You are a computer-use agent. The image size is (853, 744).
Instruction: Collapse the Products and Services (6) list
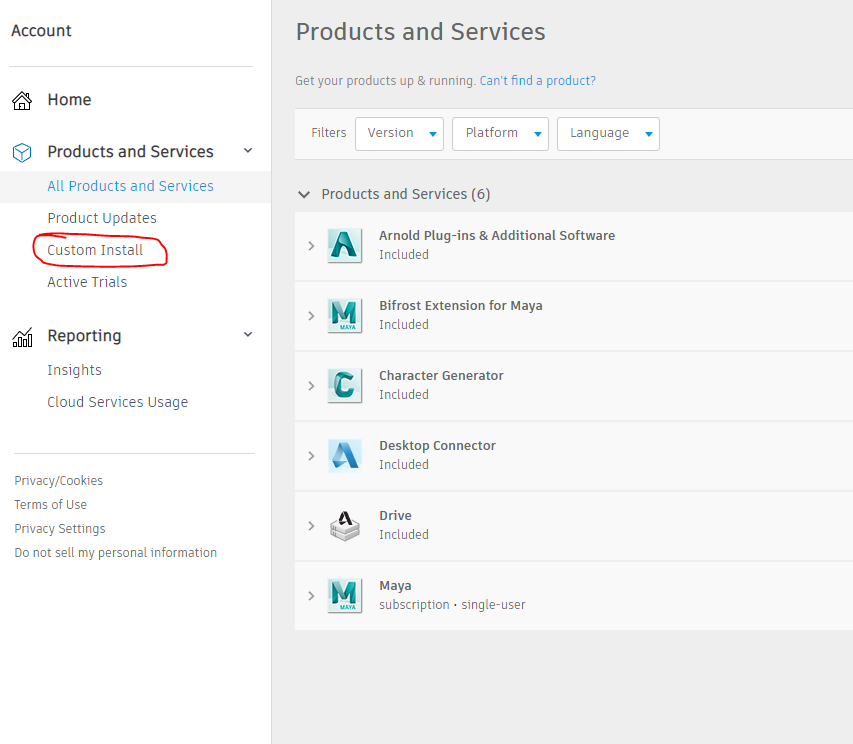[304, 194]
